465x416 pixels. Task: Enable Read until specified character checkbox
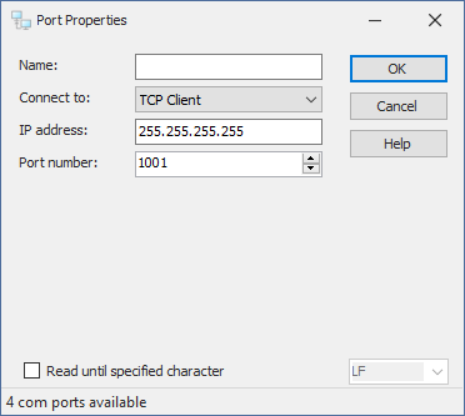pyautogui.click(x=32, y=371)
